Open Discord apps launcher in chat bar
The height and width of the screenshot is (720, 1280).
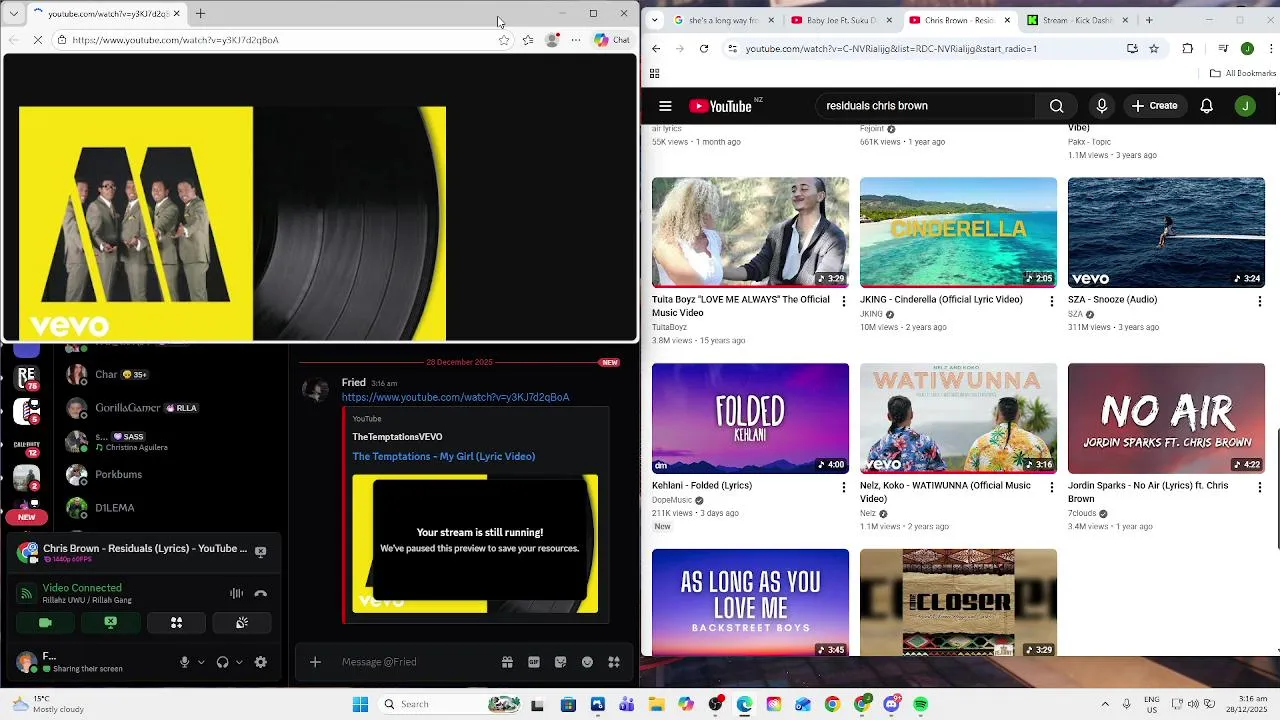pos(614,662)
